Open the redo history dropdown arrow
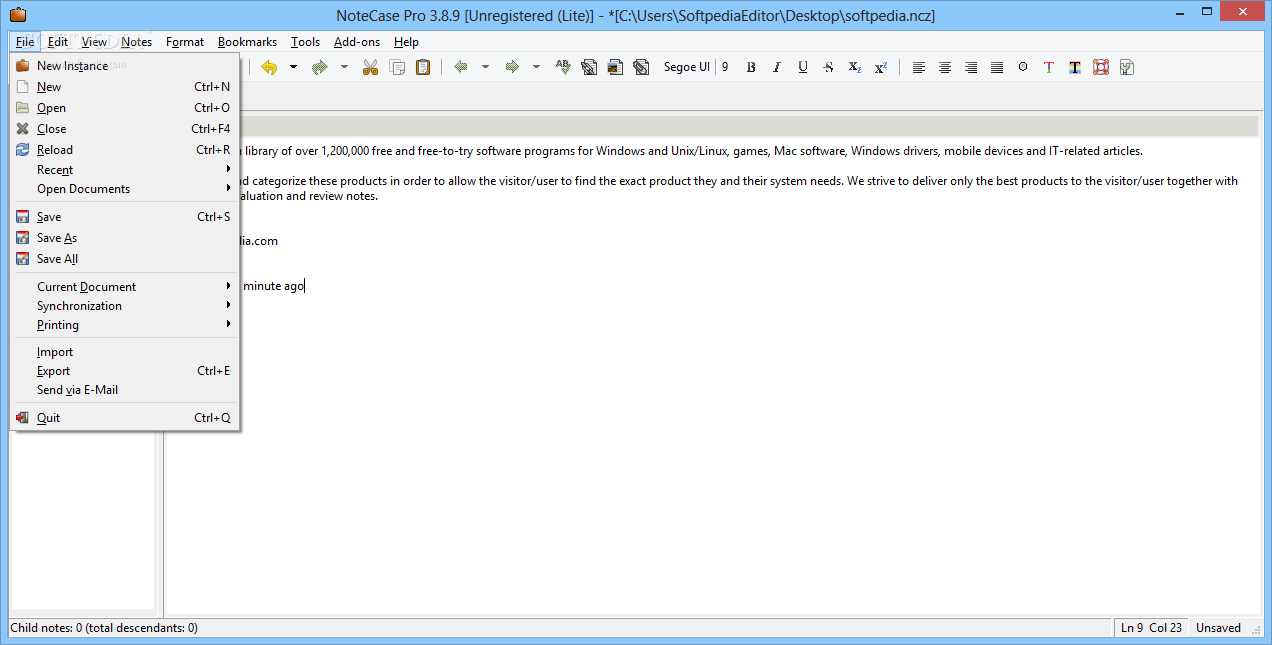 tap(345, 67)
